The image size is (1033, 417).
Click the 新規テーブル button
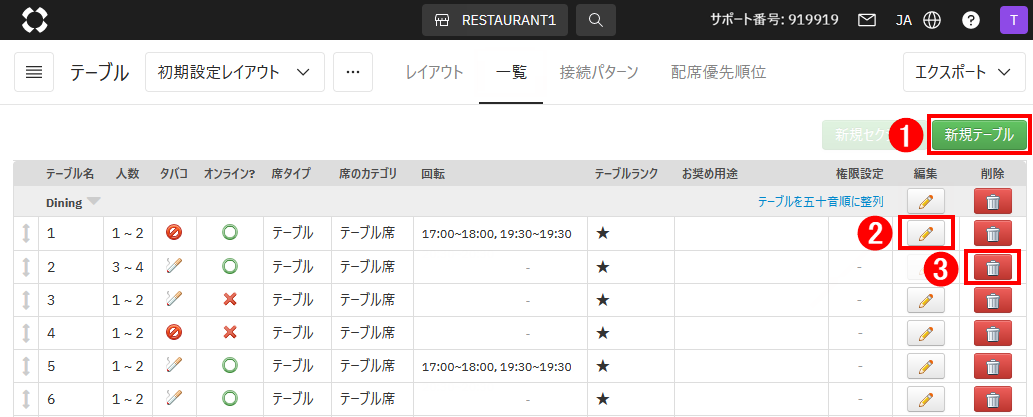click(978, 135)
